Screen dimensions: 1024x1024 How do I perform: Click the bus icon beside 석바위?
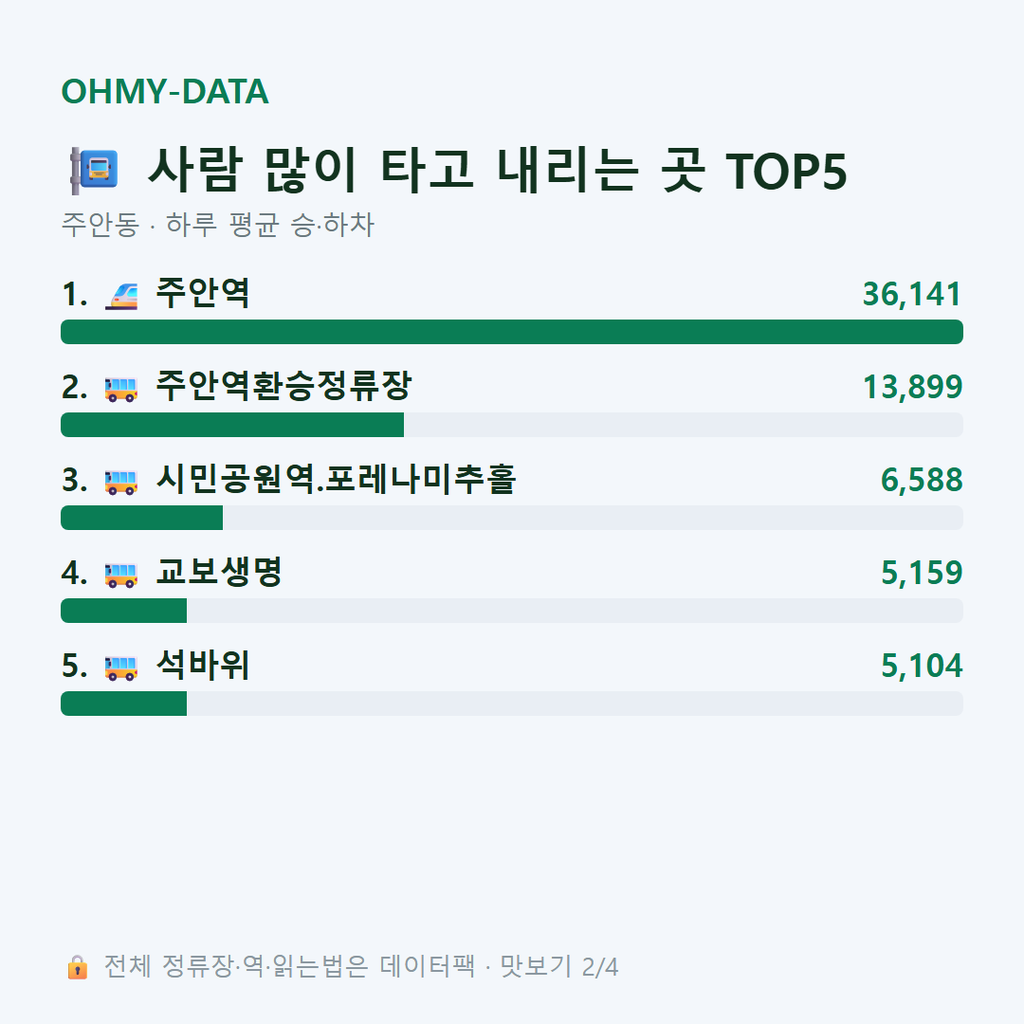121,667
